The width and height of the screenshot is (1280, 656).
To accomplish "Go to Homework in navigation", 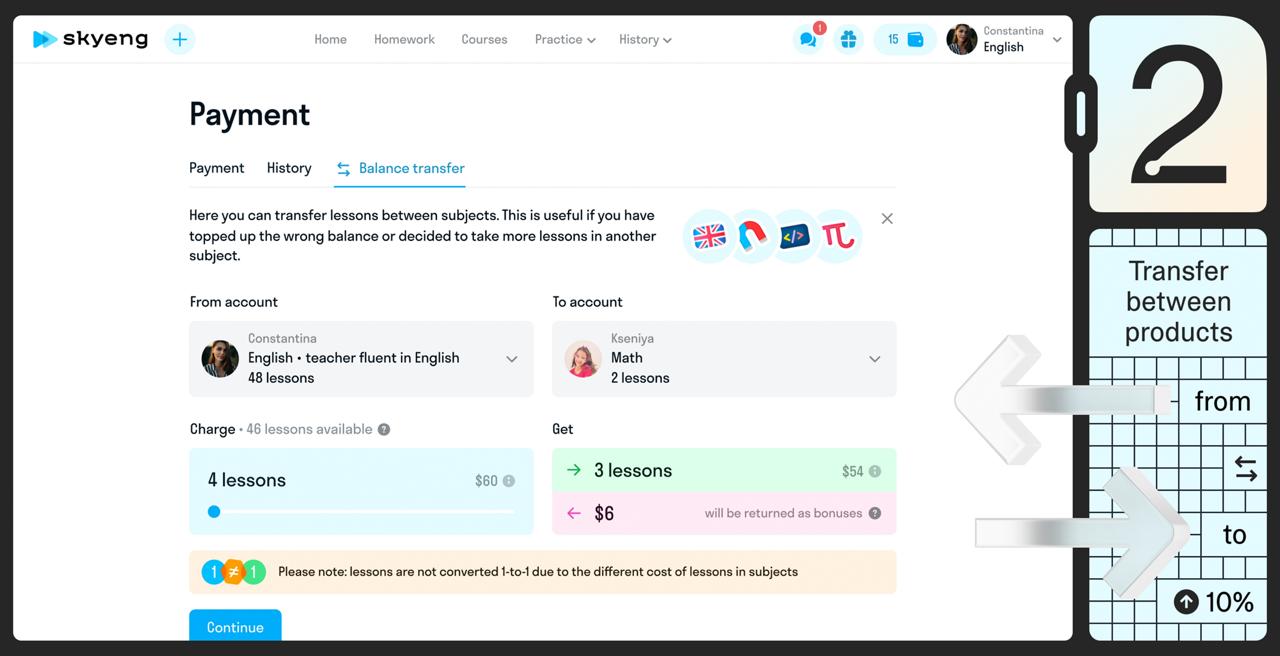I will click(404, 40).
